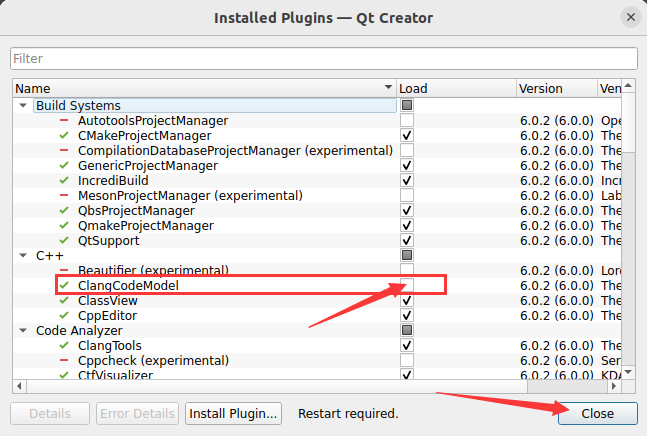Collapse the Code Analyzer category
Screen dimensions: 647x436
(x=23, y=330)
